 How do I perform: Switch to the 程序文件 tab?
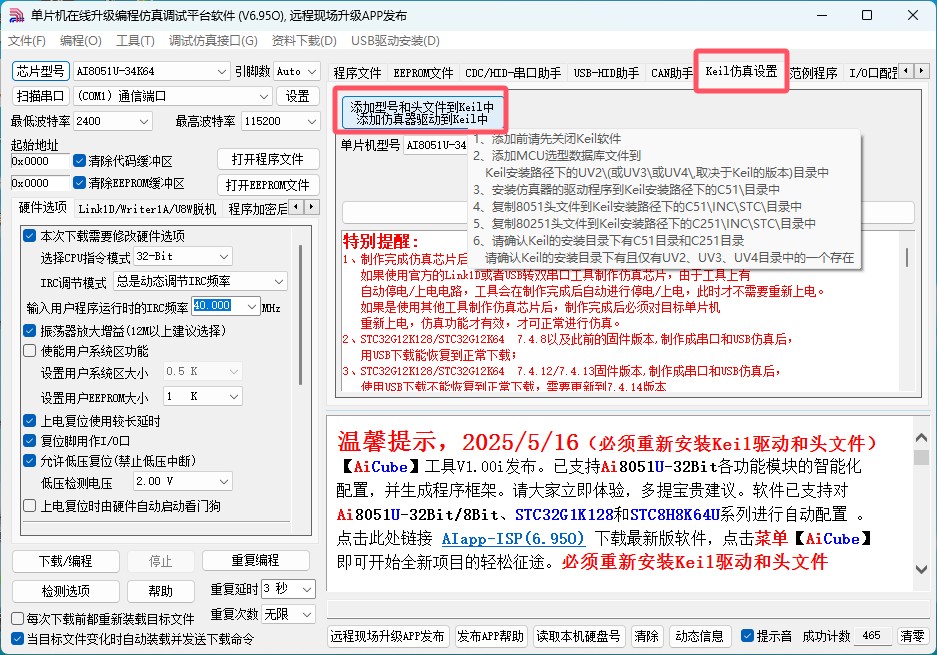click(357, 73)
